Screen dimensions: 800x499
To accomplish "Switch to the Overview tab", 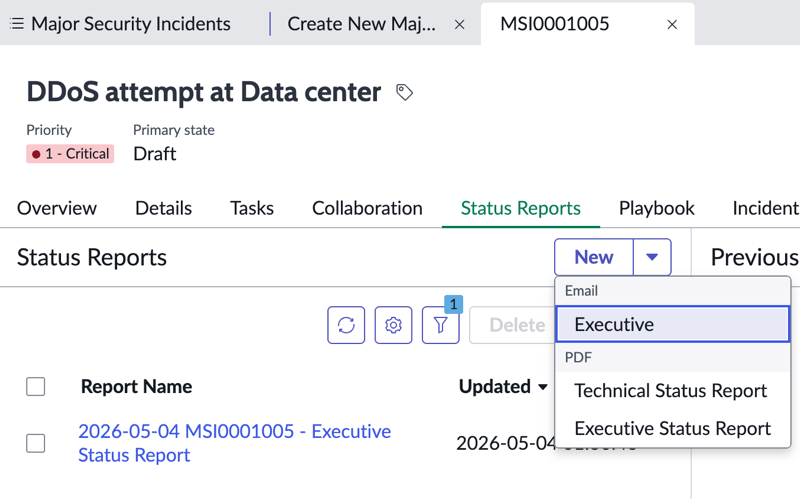I will [x=57, y=208].
